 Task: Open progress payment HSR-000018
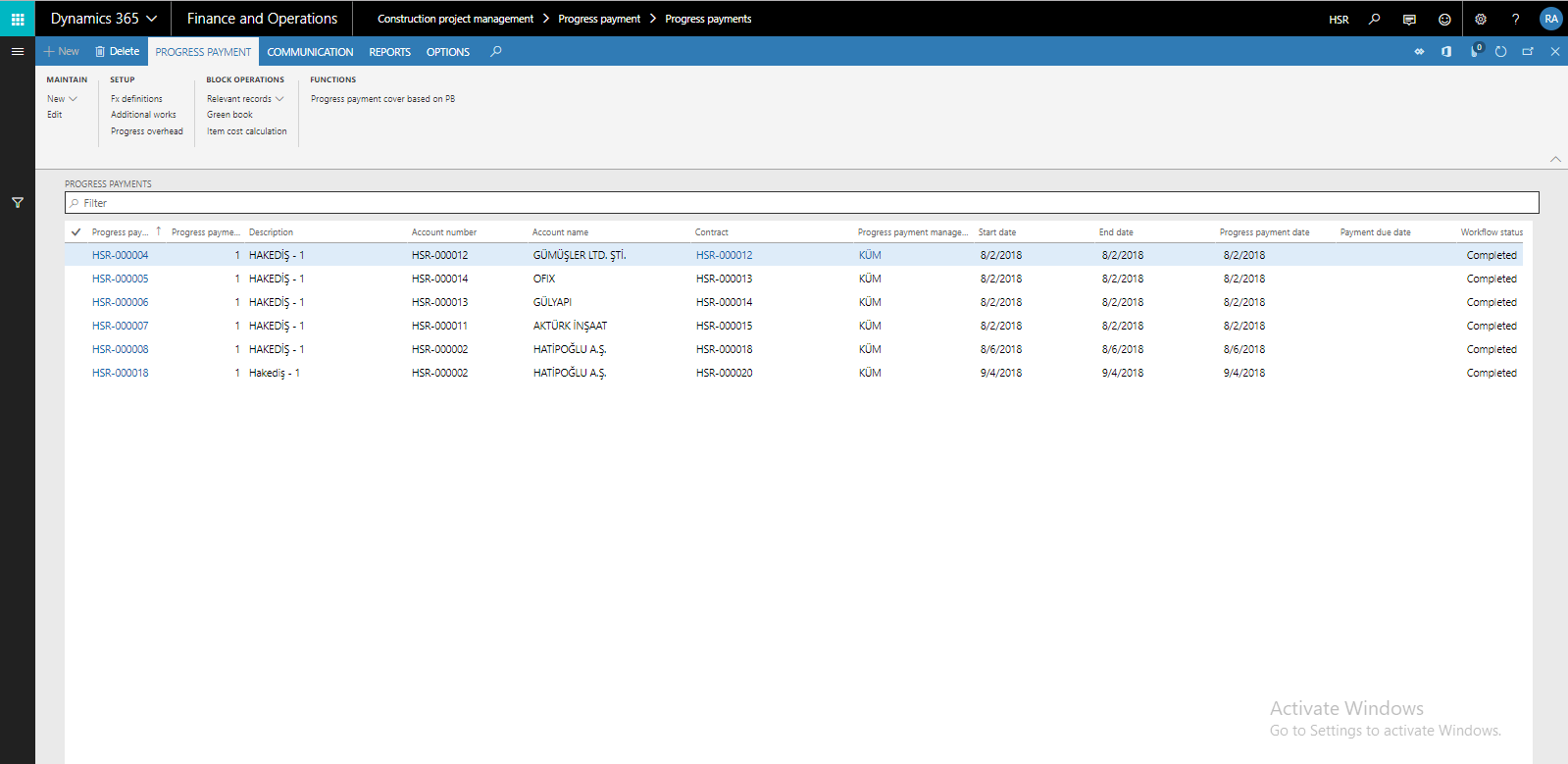pyautogui.click(x=121, y=373)
